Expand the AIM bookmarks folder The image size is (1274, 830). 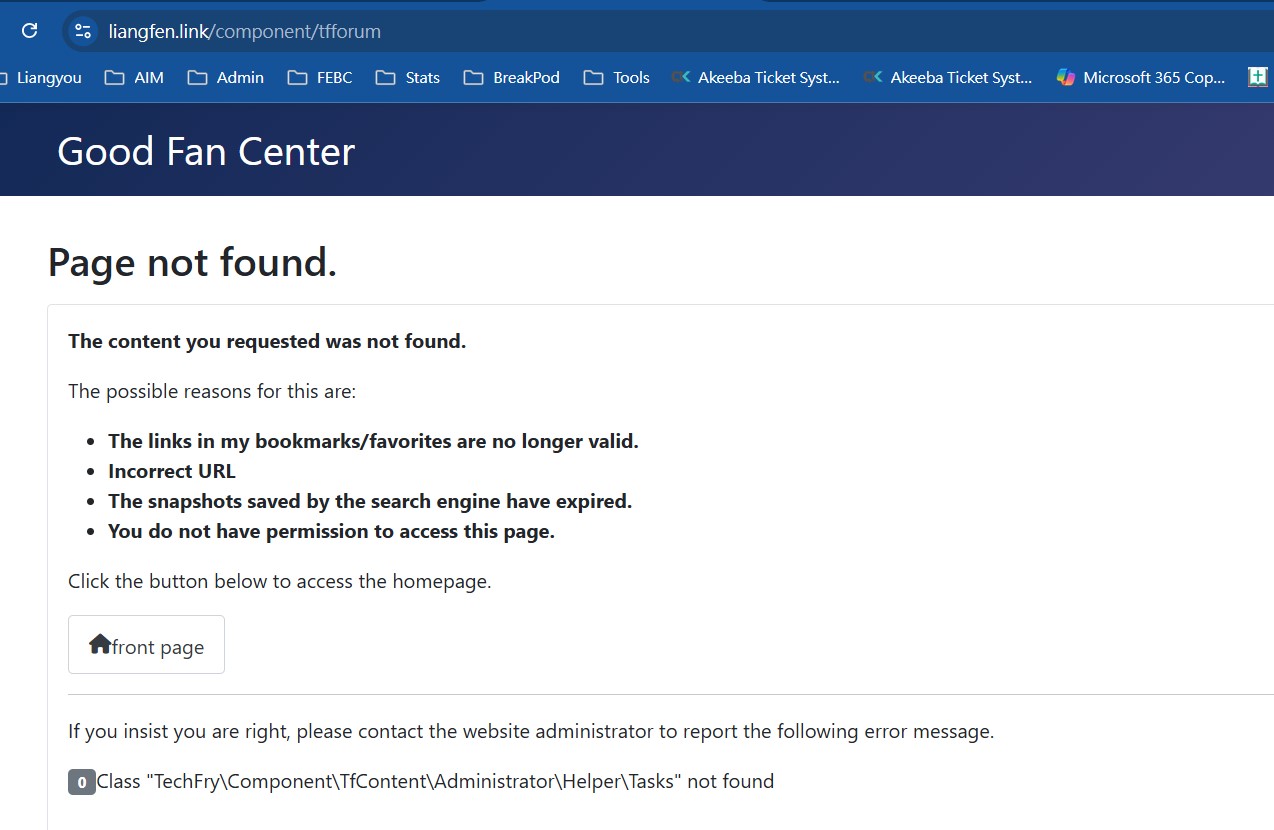134,77
